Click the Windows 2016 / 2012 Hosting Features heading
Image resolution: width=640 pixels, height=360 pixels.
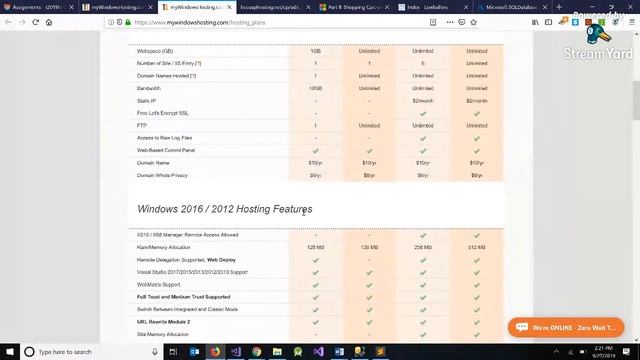224,209
